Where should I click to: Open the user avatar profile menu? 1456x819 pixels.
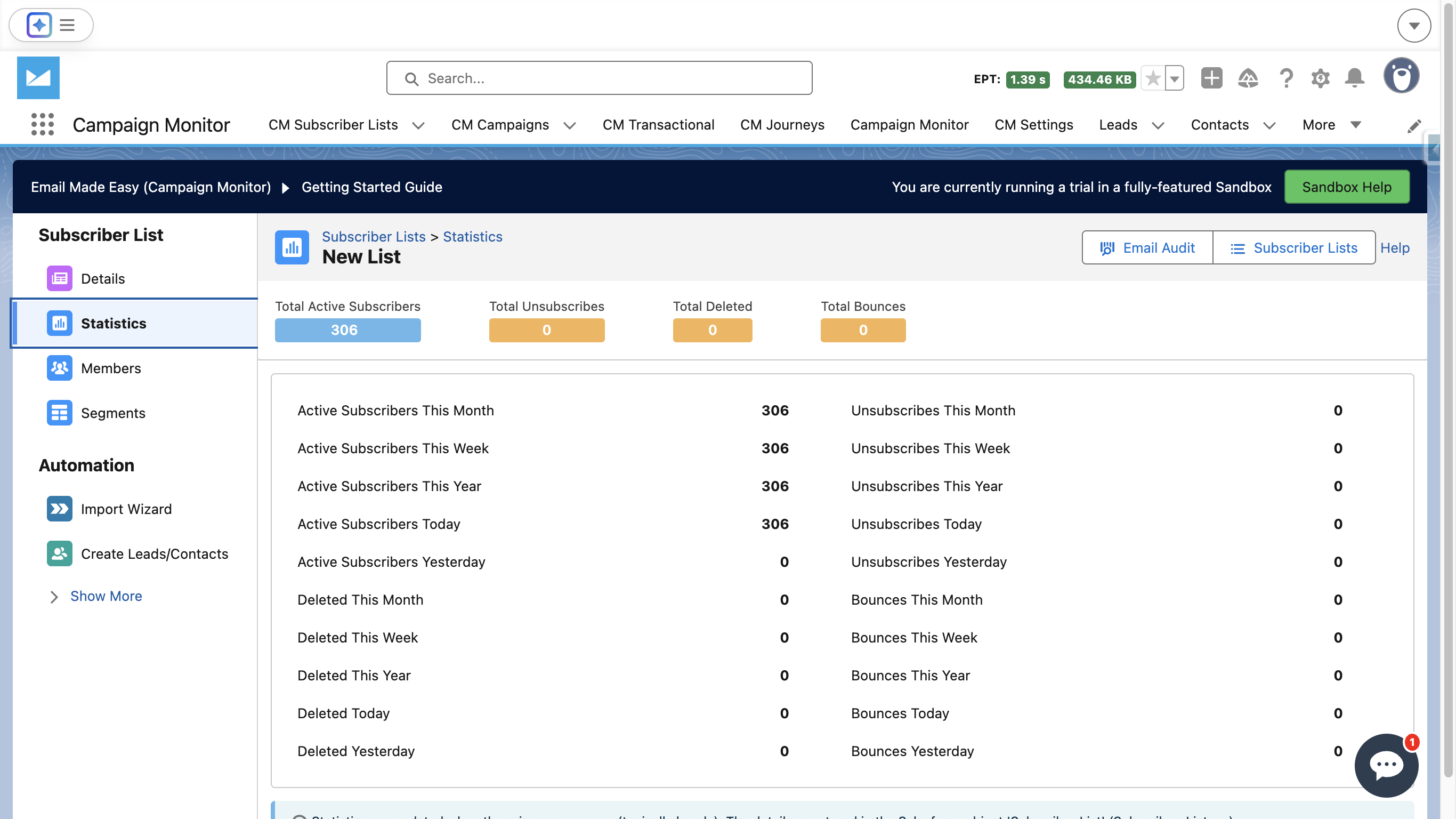point(1401,76)
